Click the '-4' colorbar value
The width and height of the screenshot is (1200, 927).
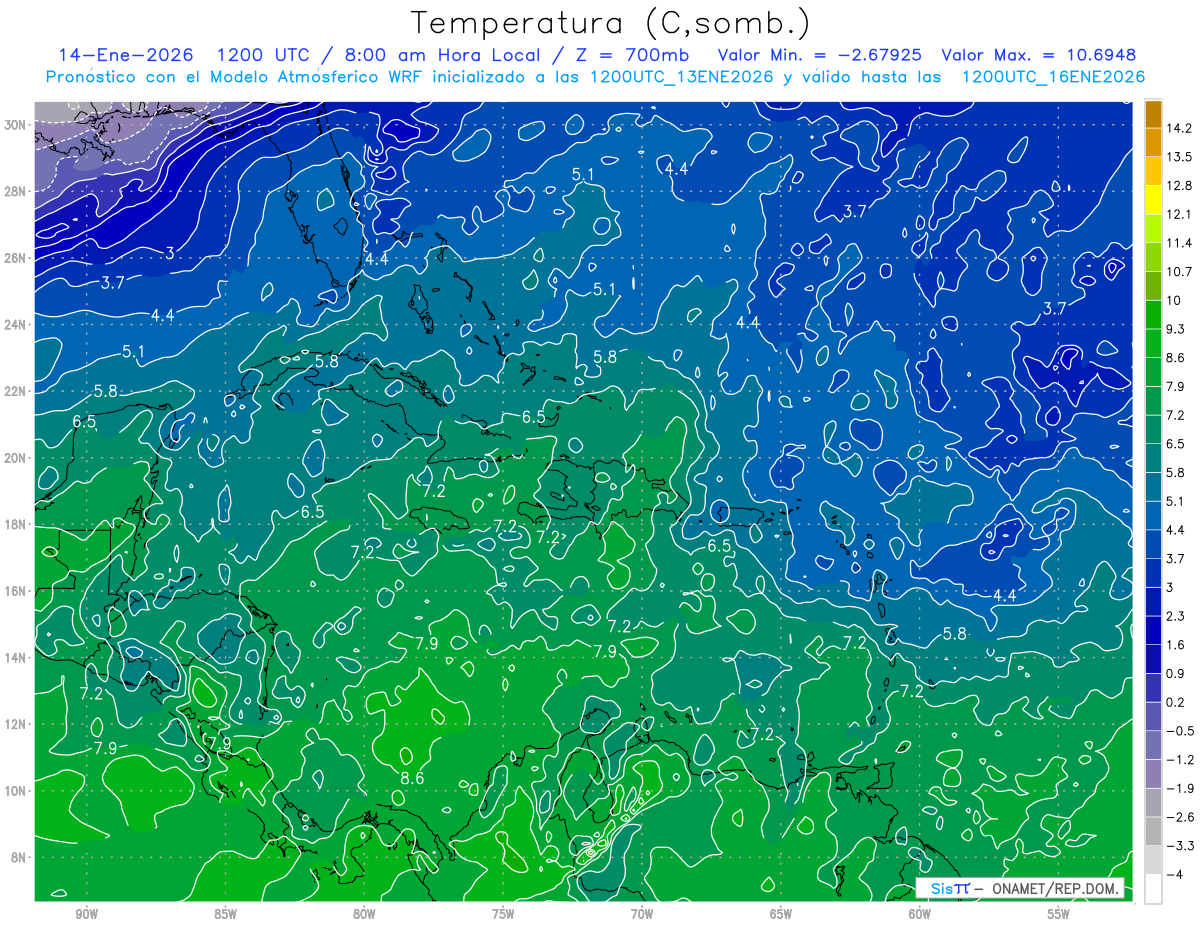point(1176,874)
